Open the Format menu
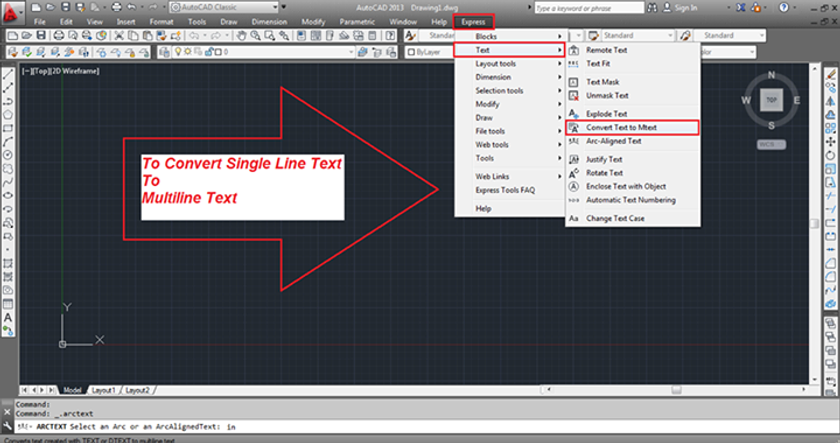 tap(161, 22)
